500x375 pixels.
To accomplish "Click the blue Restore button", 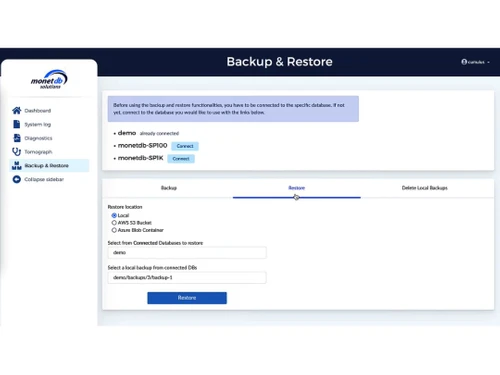I will [x=187, y=298].
